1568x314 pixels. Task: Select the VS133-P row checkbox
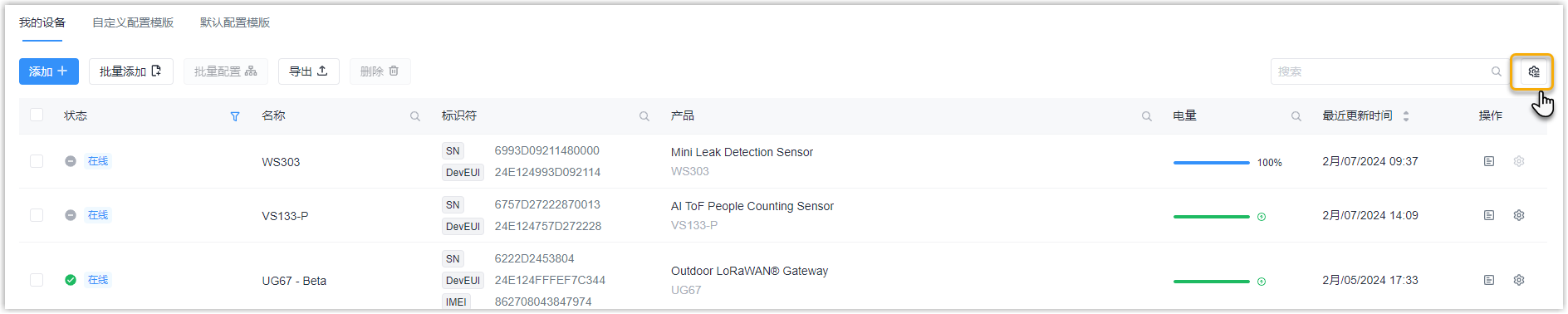tap(37, 215)
